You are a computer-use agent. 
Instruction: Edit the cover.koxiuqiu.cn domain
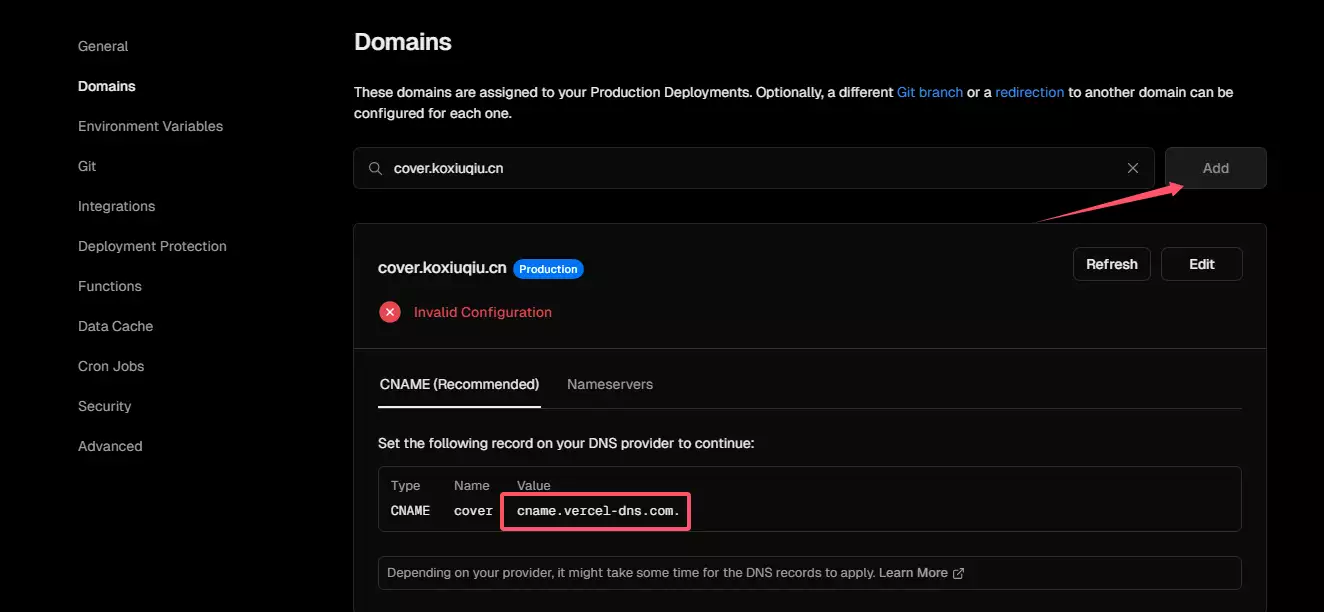[x=1201, y=264]
